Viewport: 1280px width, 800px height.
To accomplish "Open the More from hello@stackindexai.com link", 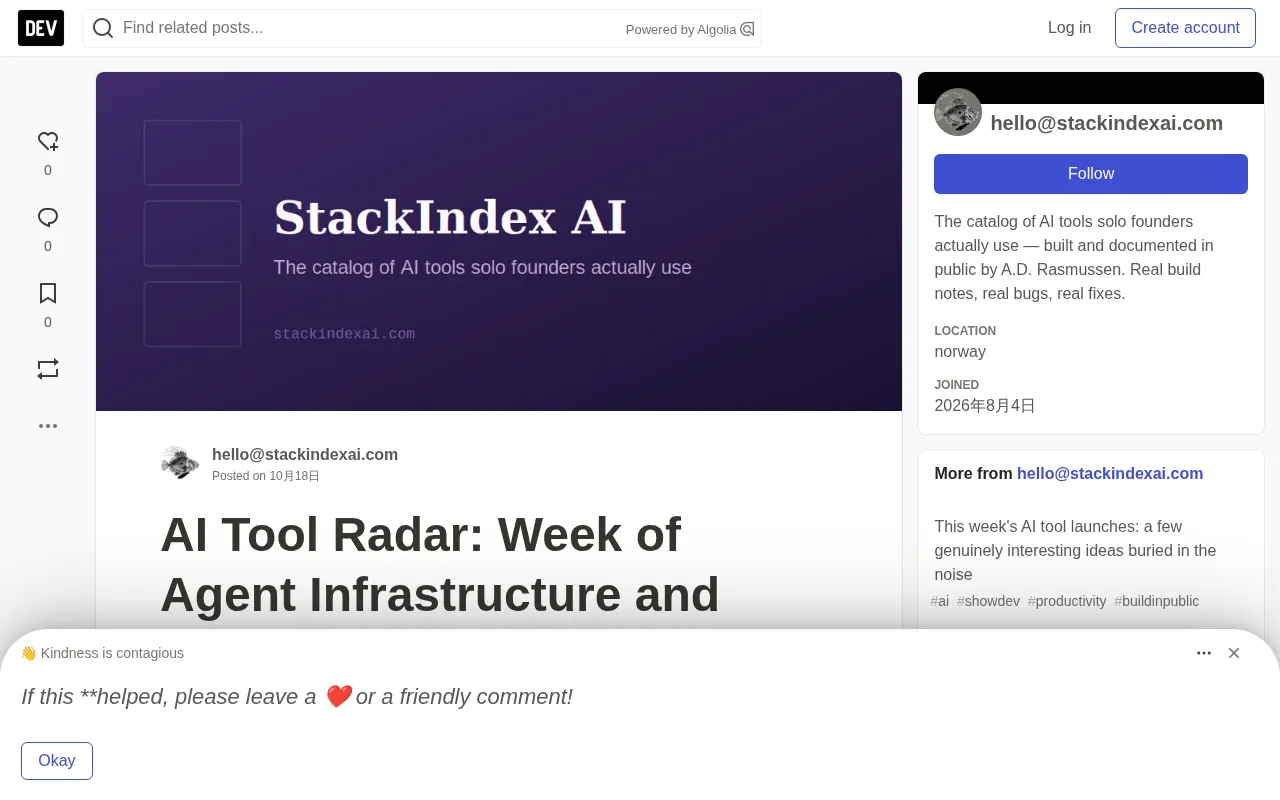I will coord(1110,474).
